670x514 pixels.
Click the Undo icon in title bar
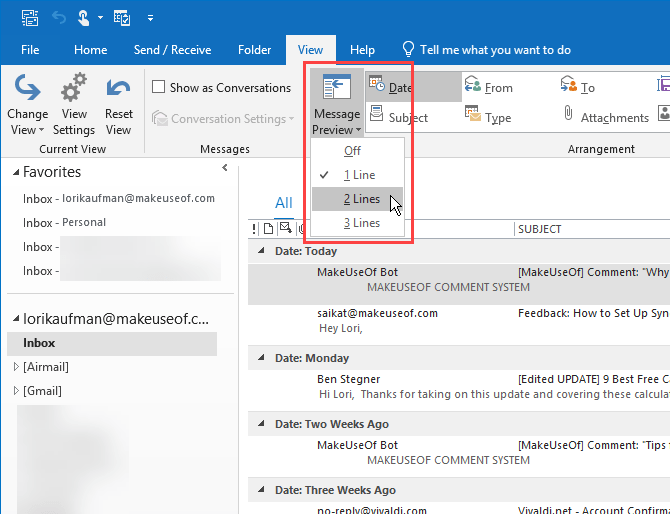[x=59, y=18]
